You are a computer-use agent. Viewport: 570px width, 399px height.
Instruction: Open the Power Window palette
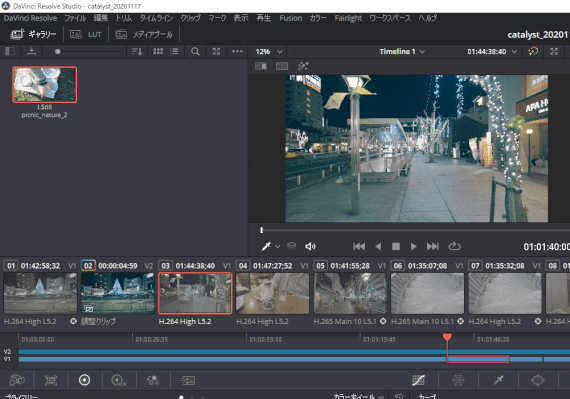(538, 380)
